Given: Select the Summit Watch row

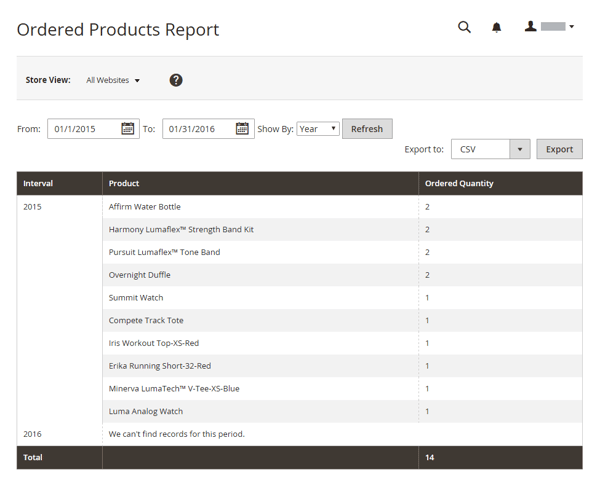Looking at the screenshot, I should [x=136, y=298].
